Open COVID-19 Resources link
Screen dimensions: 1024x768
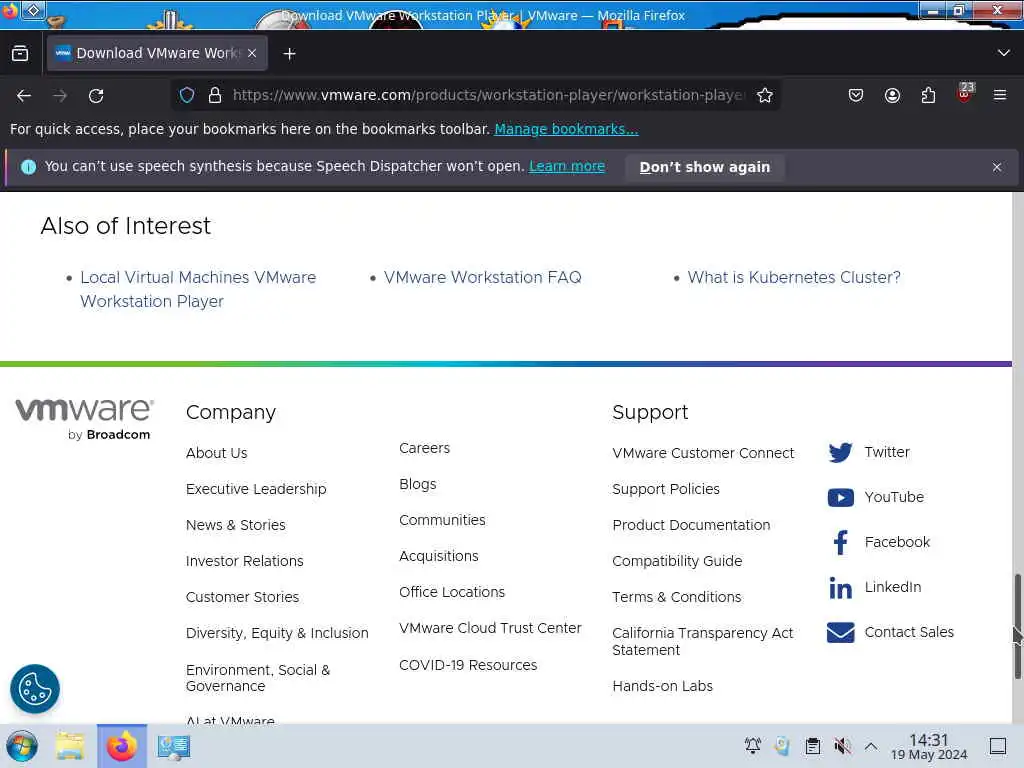point(468,665)
